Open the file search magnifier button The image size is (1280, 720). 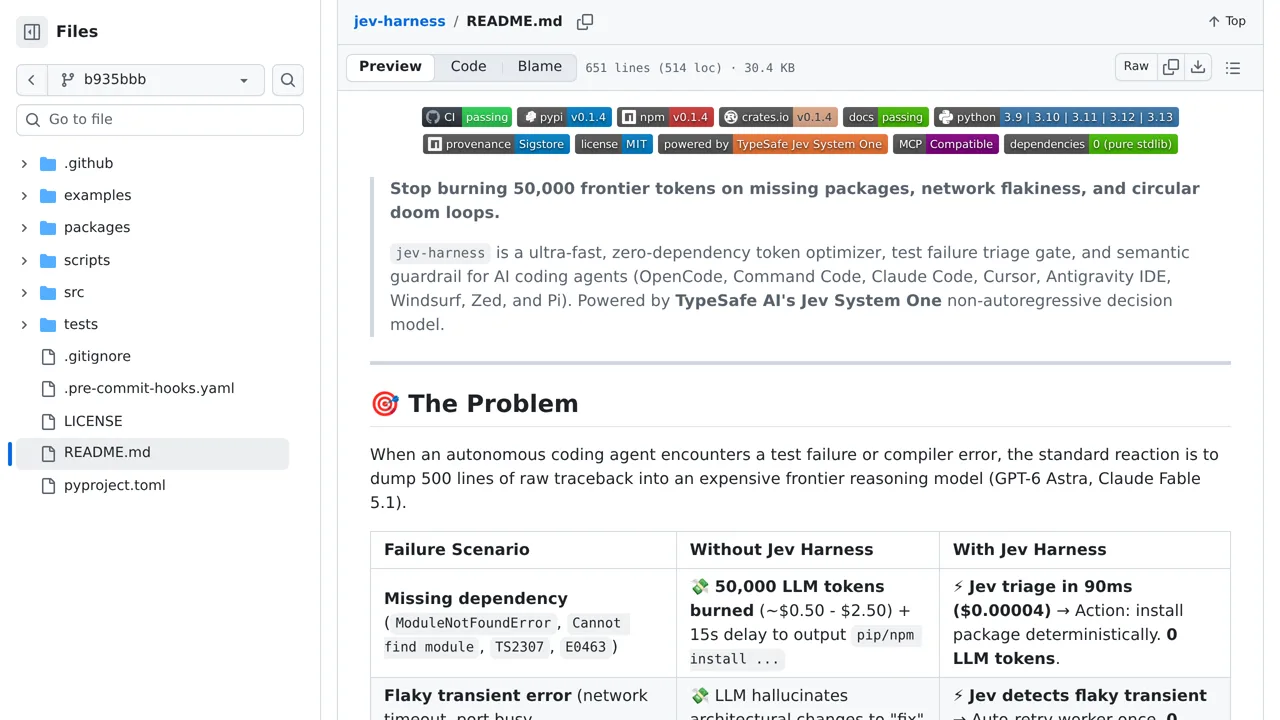[288, 80]
